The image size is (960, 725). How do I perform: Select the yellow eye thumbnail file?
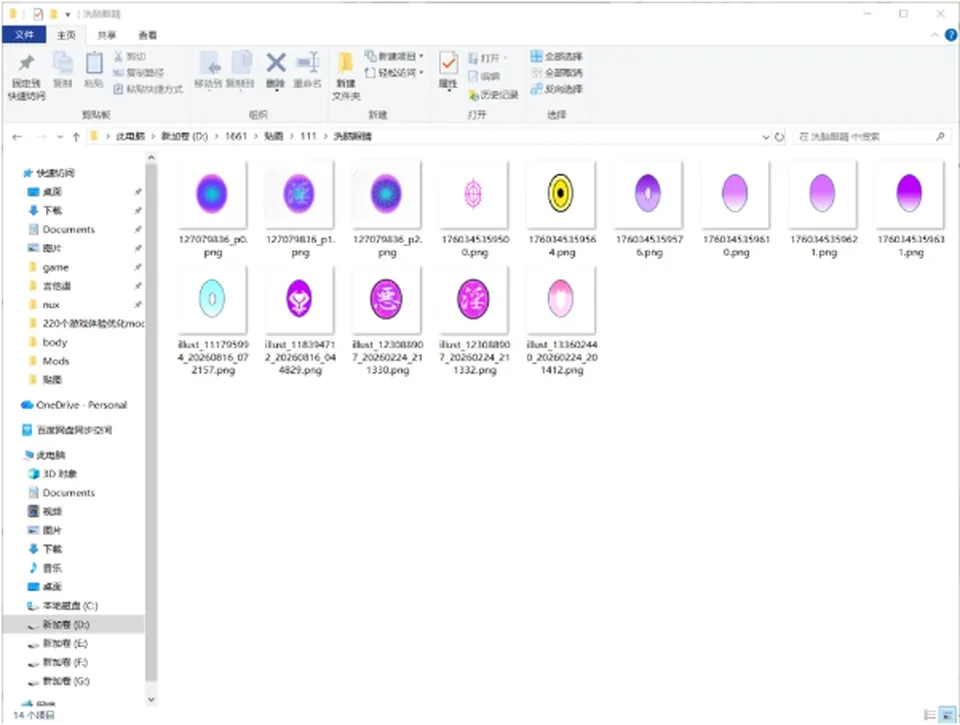tap(560, 193)
